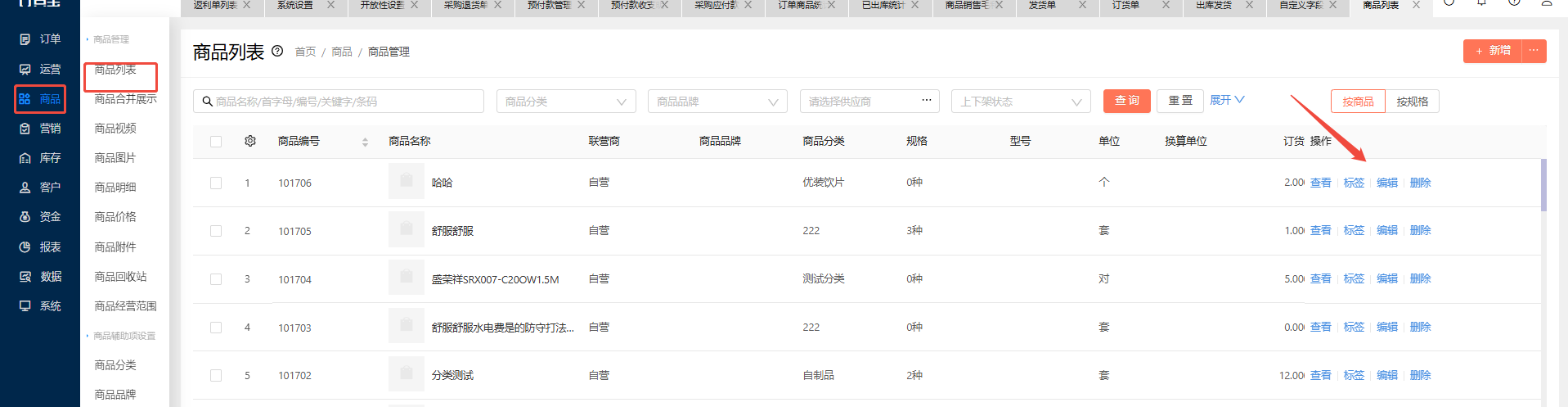Collapse the 商品管理 menu group
This screenshot has width=1568, height=407.
coord(108,39)
